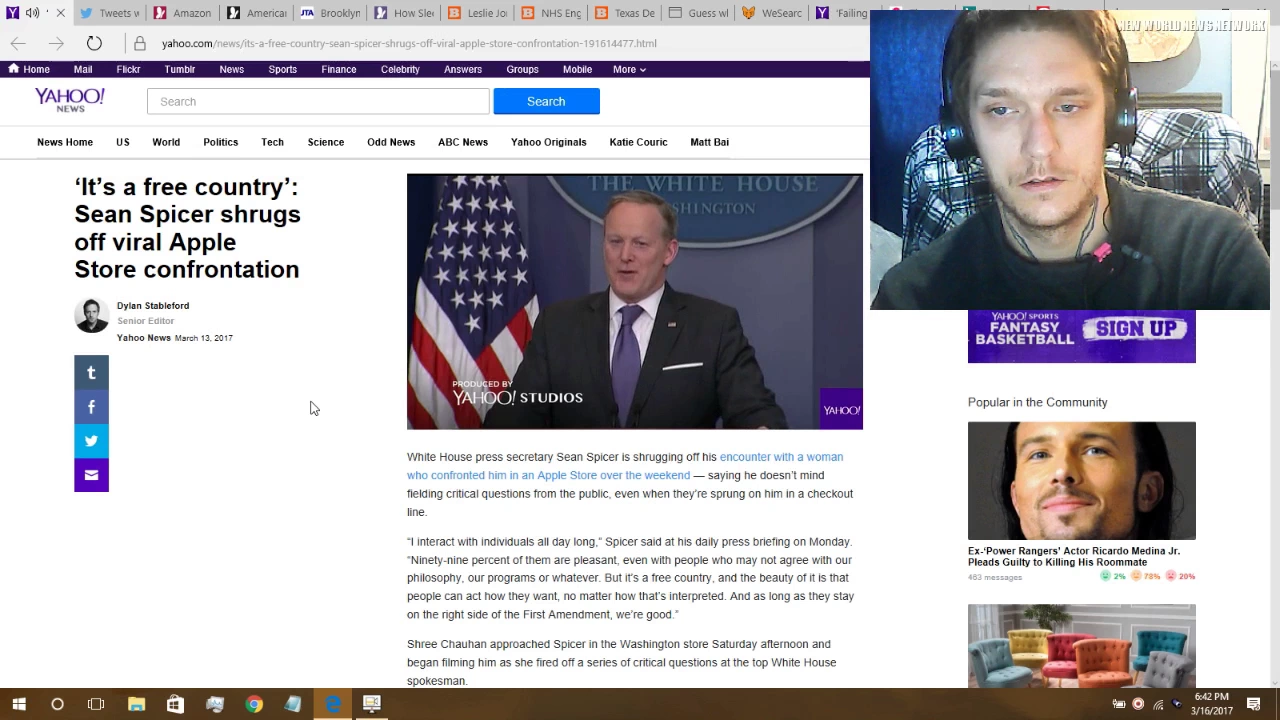The width and height of the screenshot is (1280, 720).
Task: Share the article by email
Action: tap(91, 475)
